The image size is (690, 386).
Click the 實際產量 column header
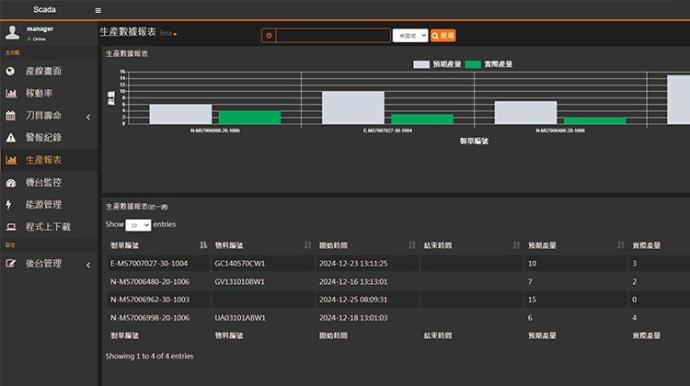646,245
